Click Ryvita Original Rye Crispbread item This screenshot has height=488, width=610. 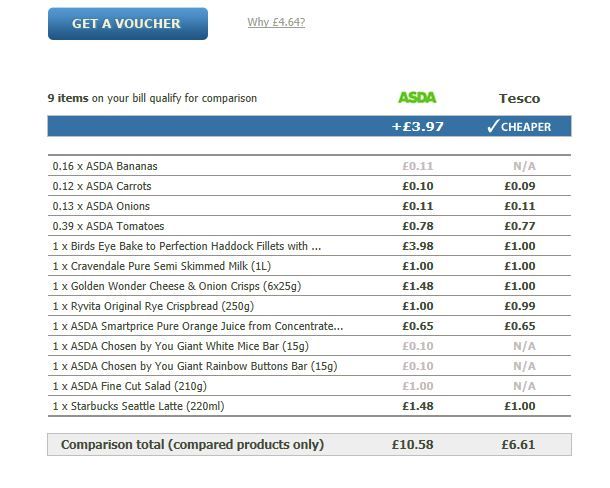click(159, 306)
